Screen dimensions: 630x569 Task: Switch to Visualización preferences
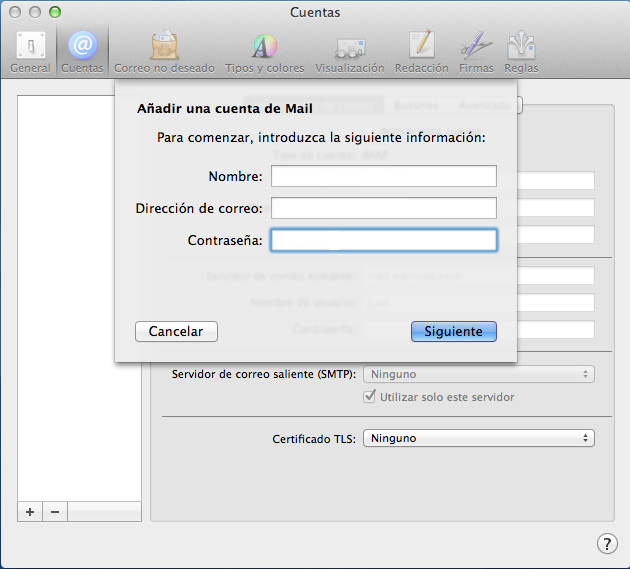pos(350,52)
